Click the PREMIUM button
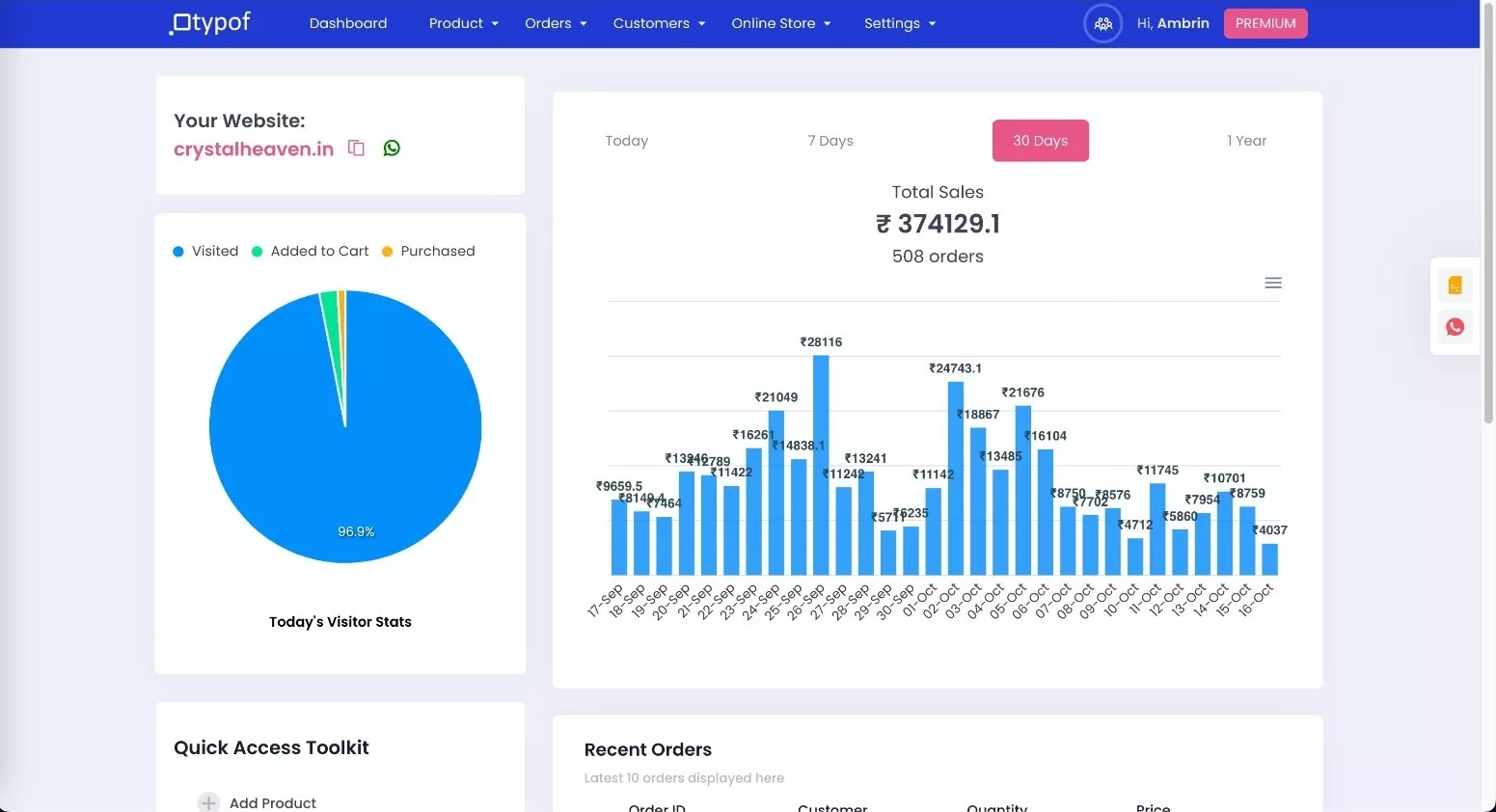The width and height of the screenshot is (1496, 812). click(1265, 23)
